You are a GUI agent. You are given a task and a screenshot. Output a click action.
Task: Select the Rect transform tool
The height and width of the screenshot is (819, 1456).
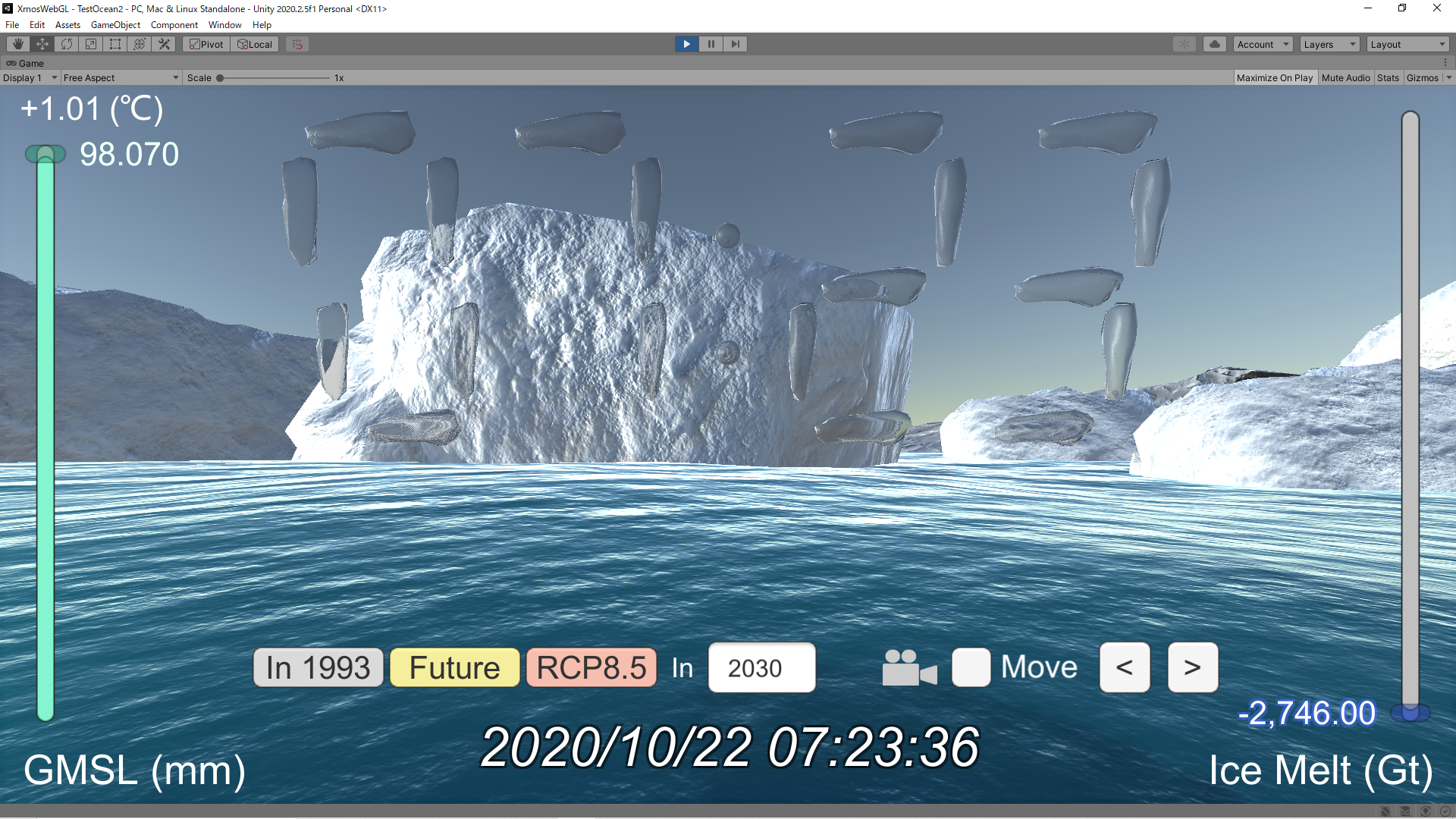115,44
